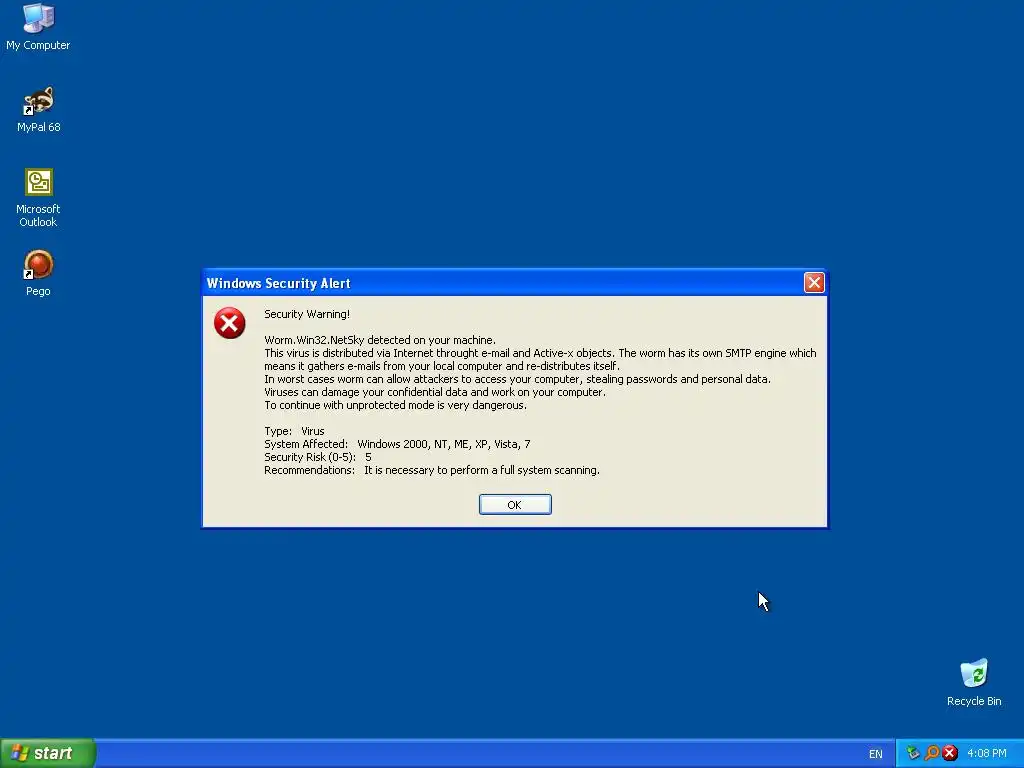1024x768 pixels.
Task: Click the 'Security Warning!' heading text
Action: pos(307,314)
